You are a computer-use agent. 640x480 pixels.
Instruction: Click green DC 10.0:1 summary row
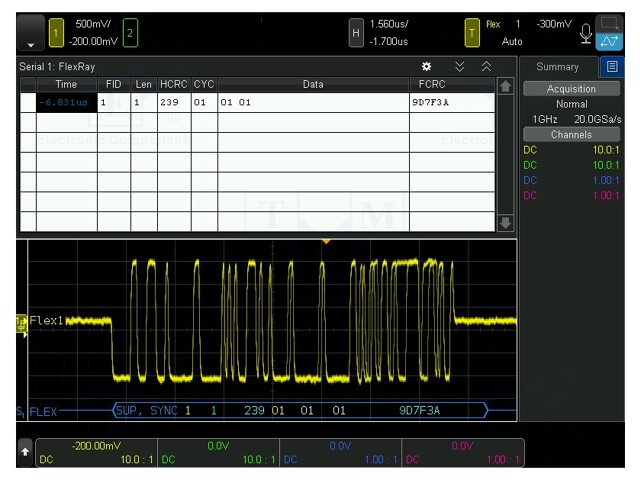pos(571,165)
